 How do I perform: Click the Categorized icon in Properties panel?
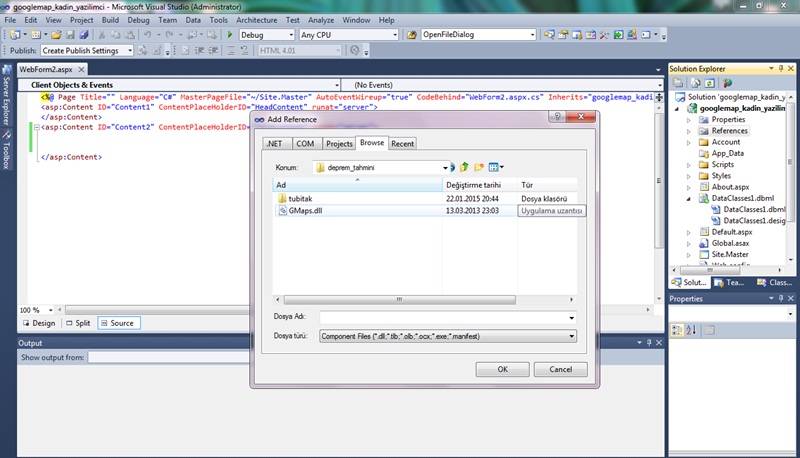click(677, 330)
